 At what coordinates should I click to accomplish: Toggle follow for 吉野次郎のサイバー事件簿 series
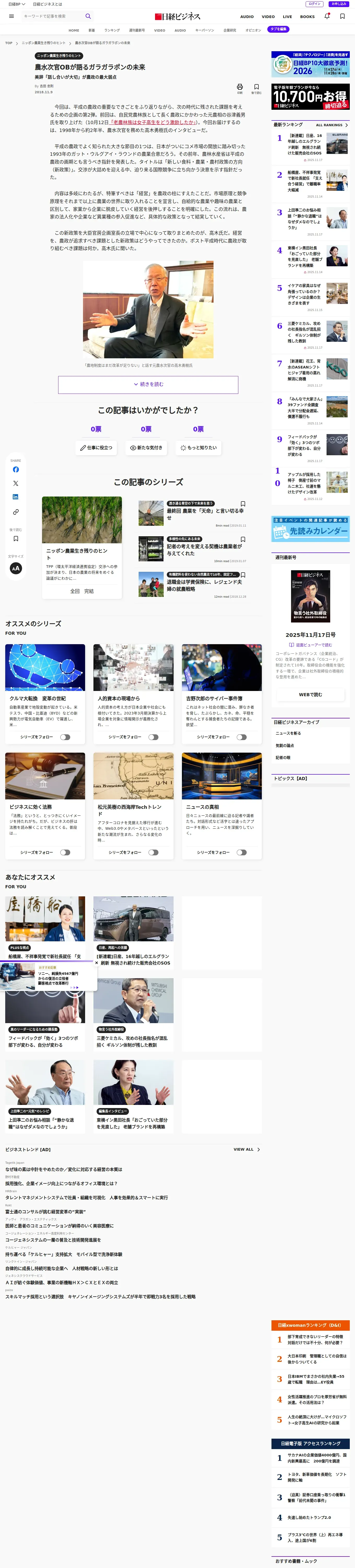pos(241,737)
